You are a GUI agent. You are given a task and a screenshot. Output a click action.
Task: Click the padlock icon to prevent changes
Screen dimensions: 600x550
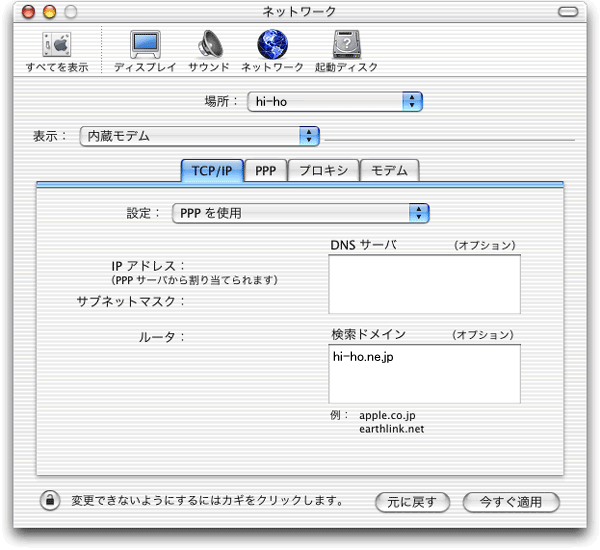tap(50, 500)
